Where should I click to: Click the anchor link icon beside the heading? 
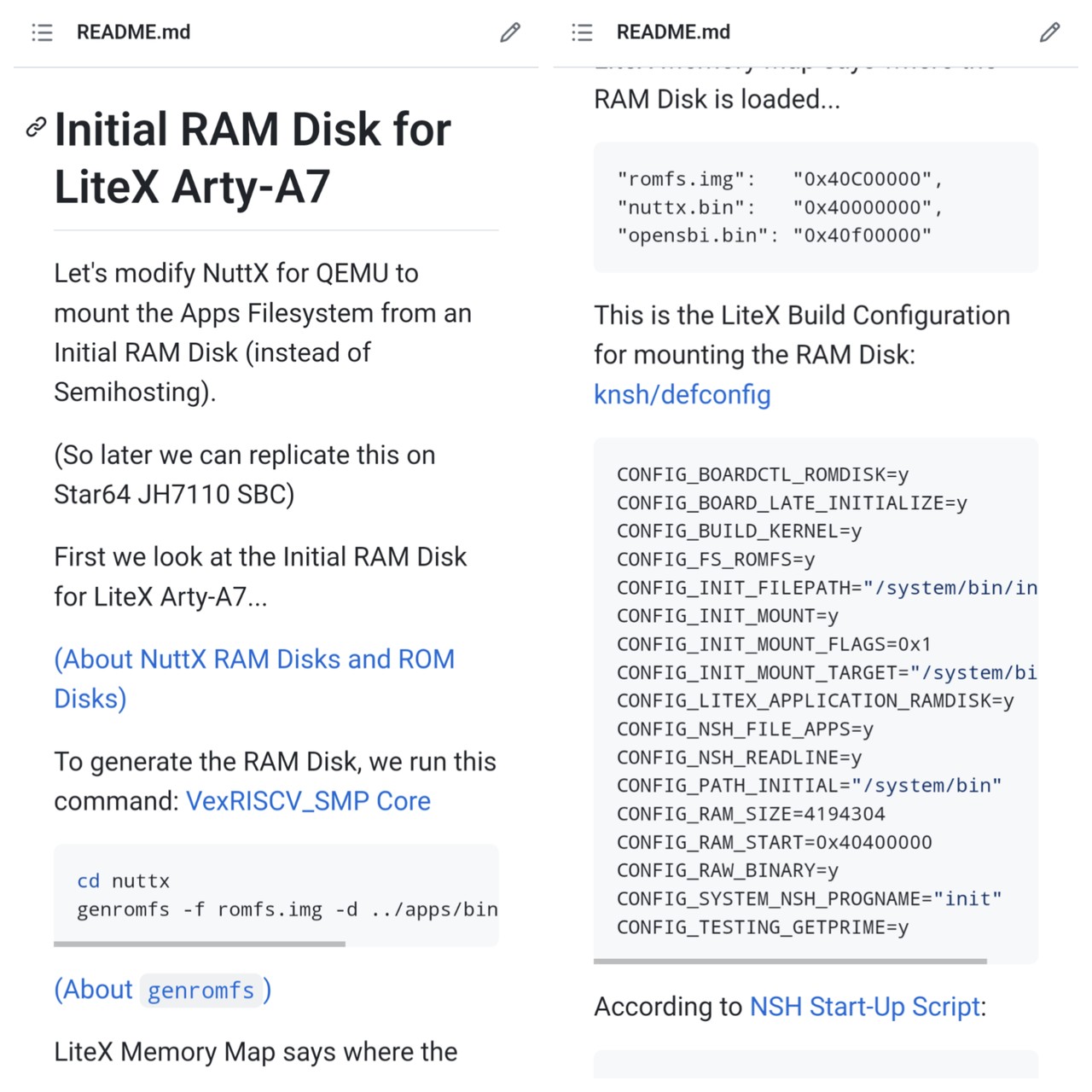point(36,127)
